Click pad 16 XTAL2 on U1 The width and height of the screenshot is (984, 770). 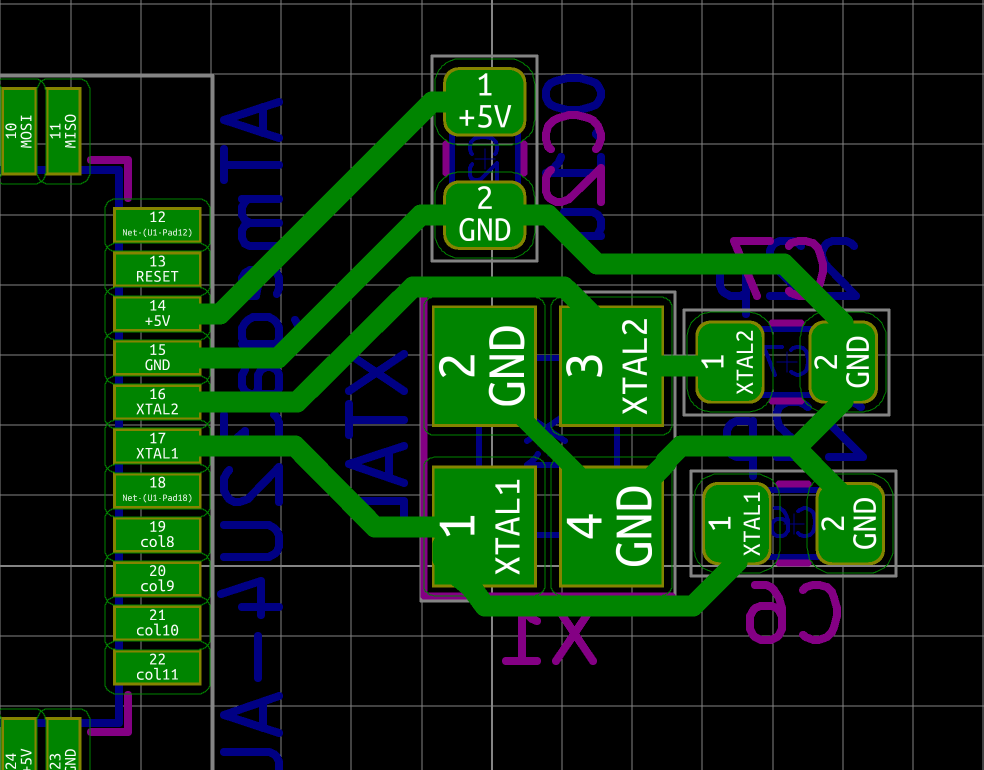coord(157,402)
